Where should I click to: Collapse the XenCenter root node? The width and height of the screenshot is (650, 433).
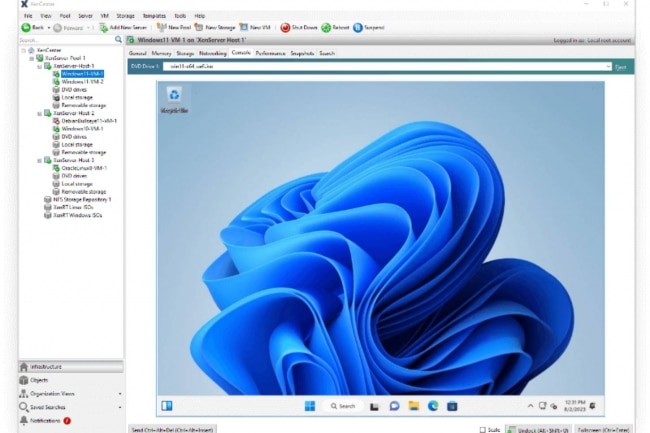pos(24,50)
